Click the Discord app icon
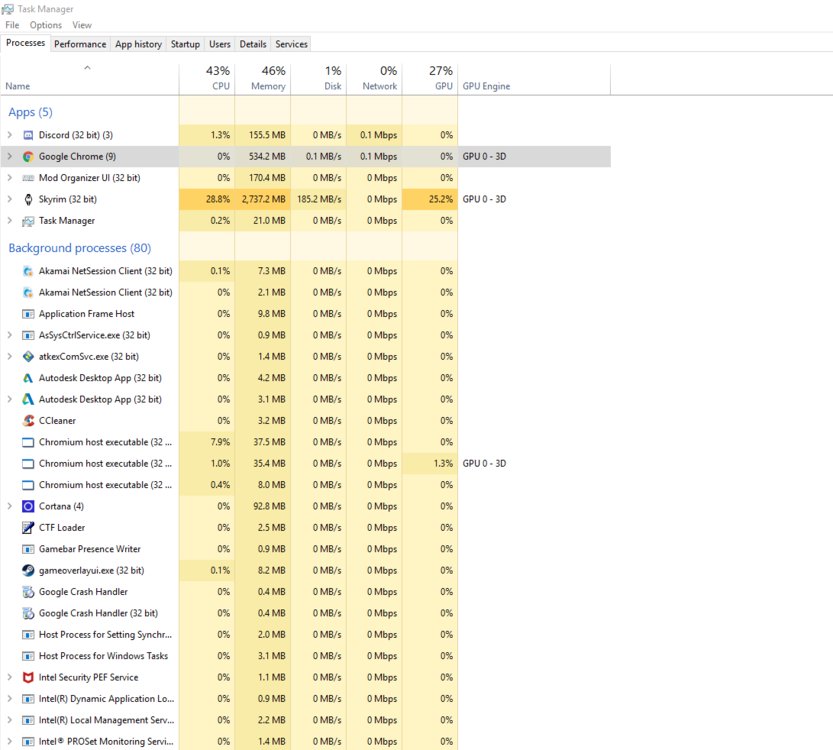Image resolution: width=833 pixels, height=750 pixels. pyautogui.click(x=28, y=135)
